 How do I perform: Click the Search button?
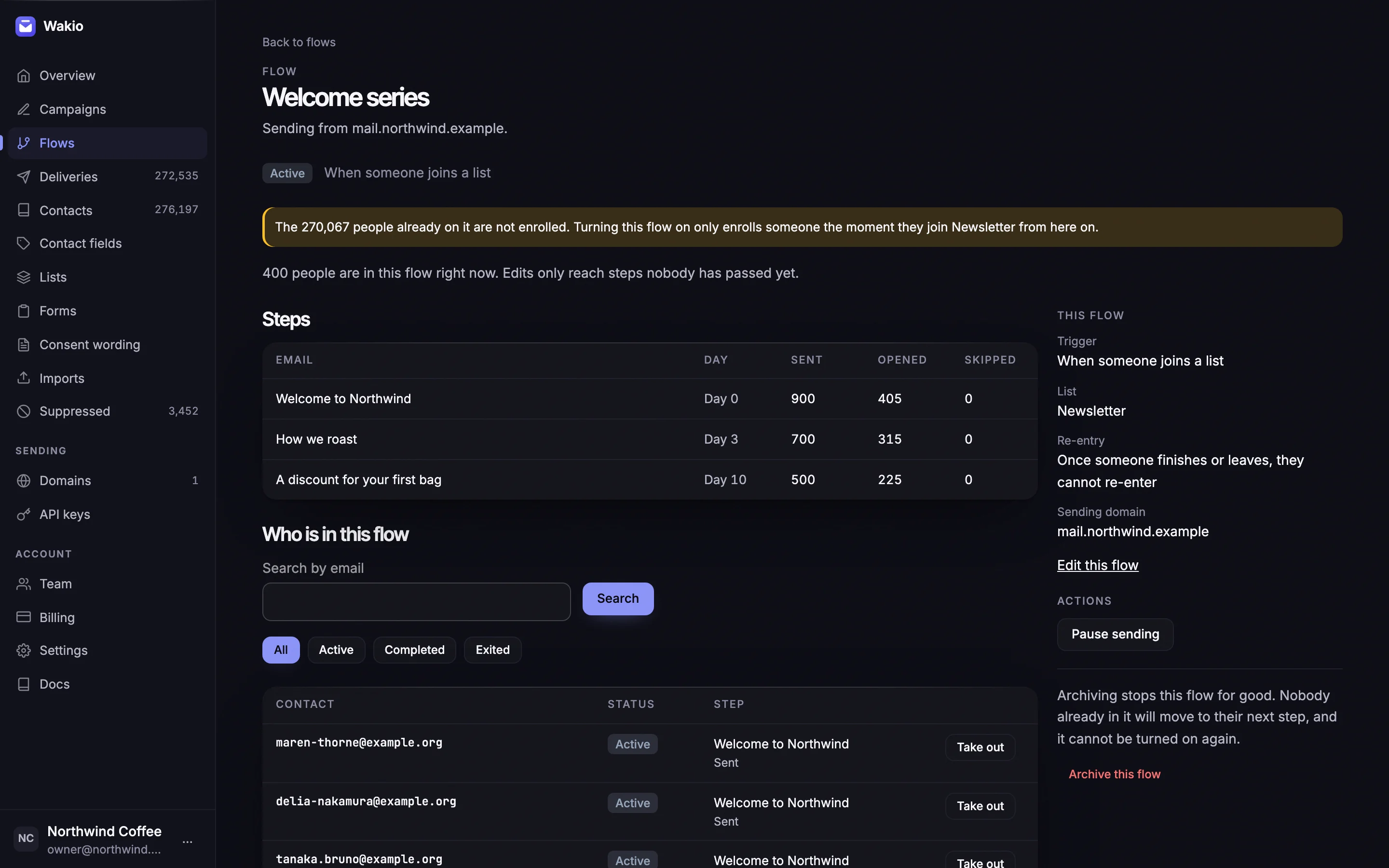click(x=618, y=599)
